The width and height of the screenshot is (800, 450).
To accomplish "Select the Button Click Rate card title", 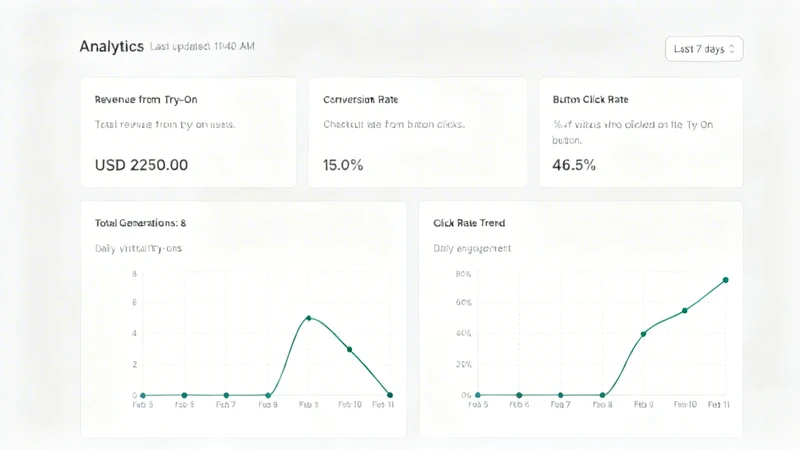I will click(x=590, y=99).
